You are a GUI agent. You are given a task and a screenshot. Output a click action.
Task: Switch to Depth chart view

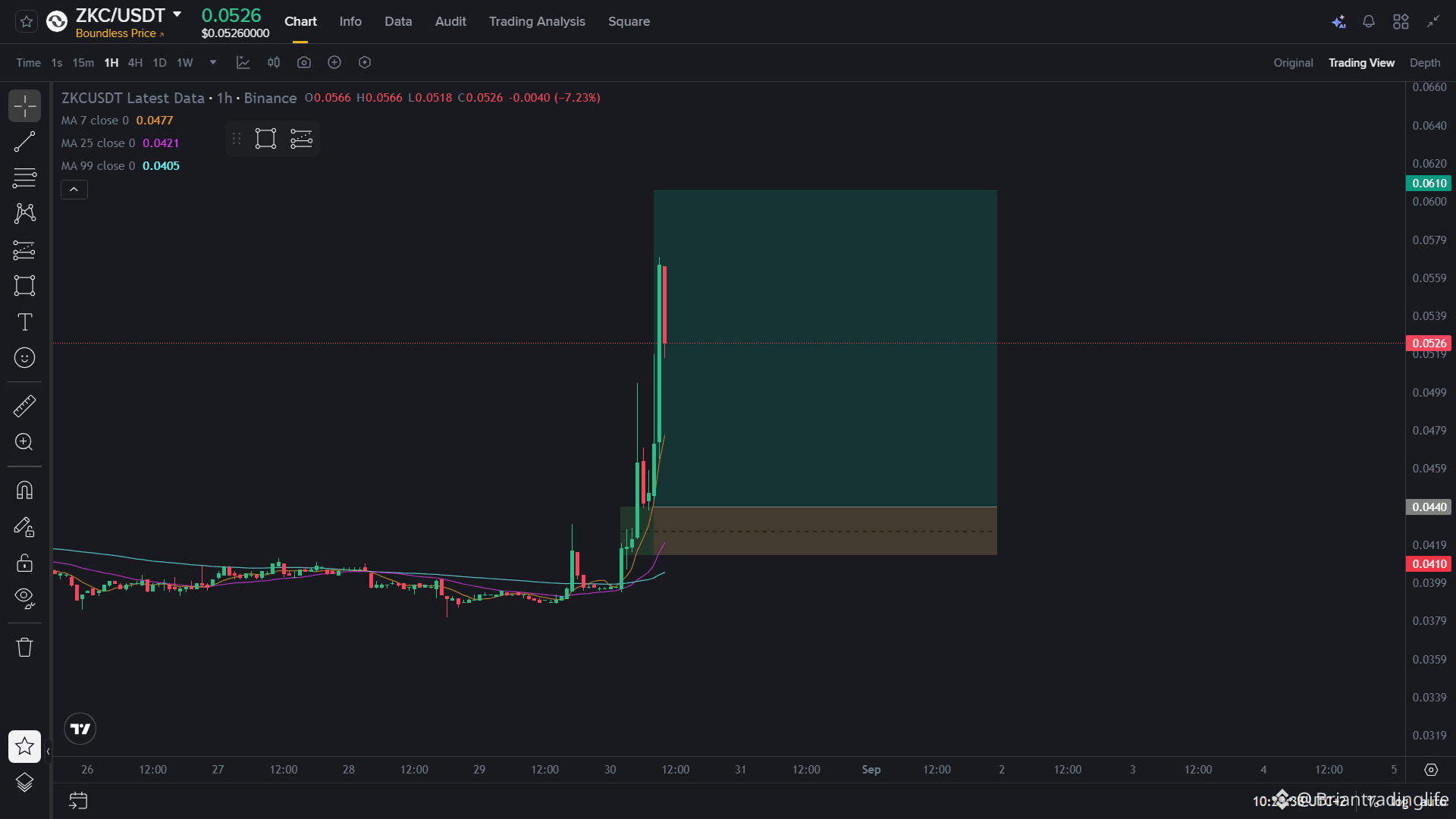pyautogui.click(x=1425, y=63)
